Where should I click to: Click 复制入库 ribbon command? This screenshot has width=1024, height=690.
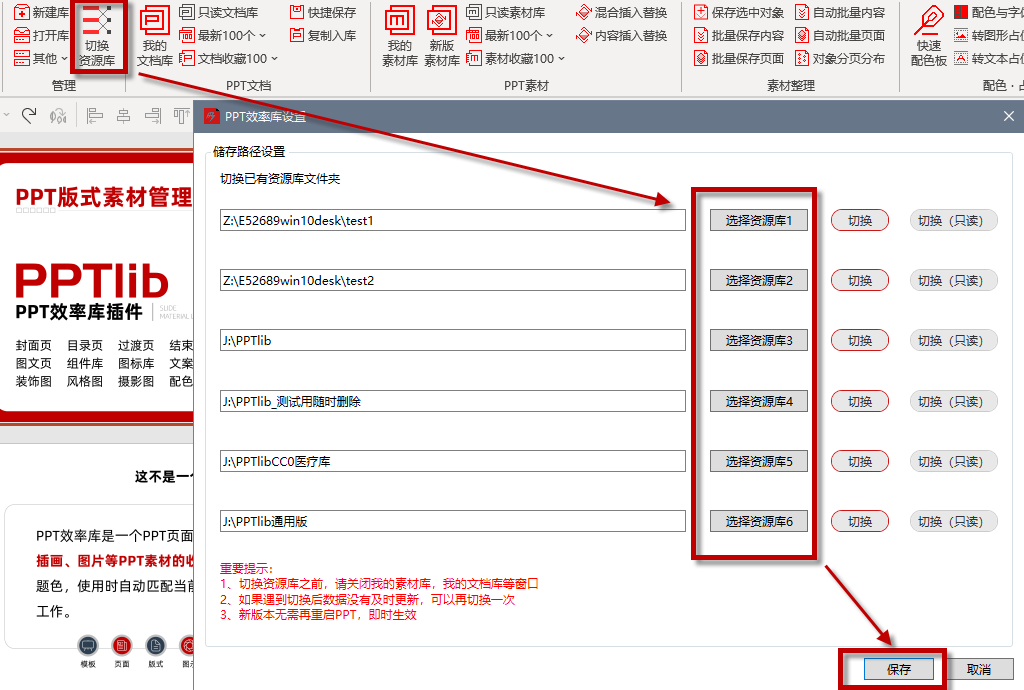click(x=323, y=35)
